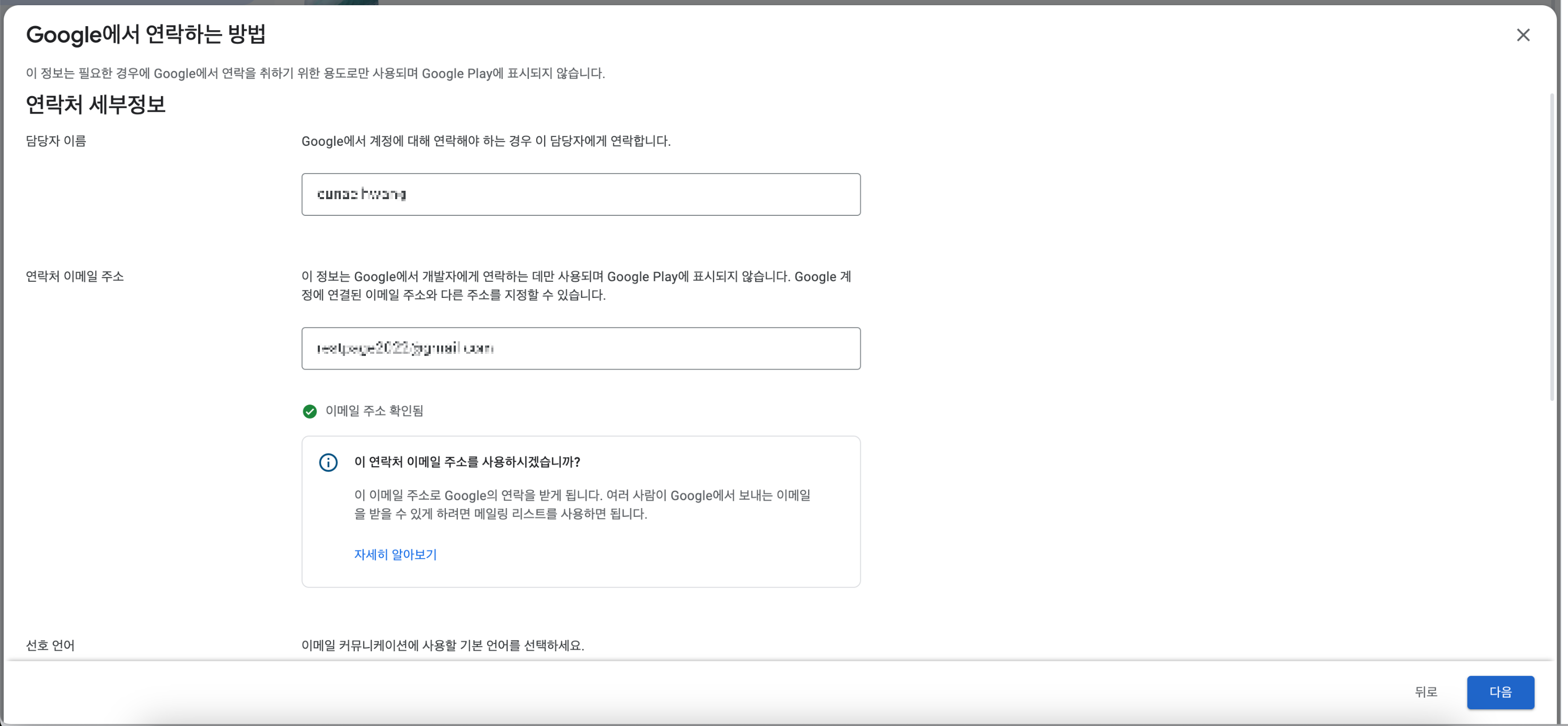Click the blue info circle icon
Screen dimensions: 1568x726
click(328, 463)
